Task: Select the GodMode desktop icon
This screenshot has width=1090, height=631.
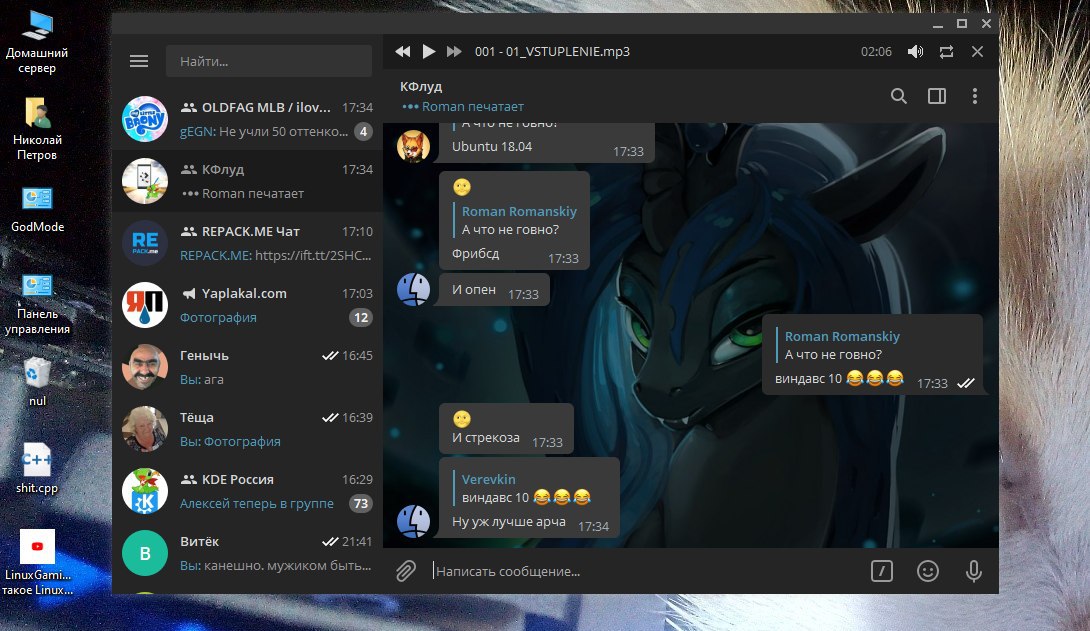Action: 37,208
